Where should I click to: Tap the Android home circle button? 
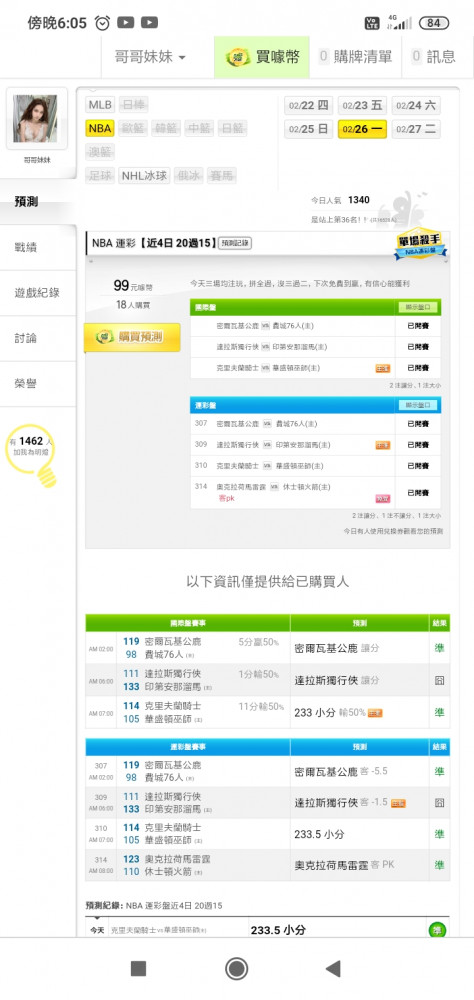point(237,969)
